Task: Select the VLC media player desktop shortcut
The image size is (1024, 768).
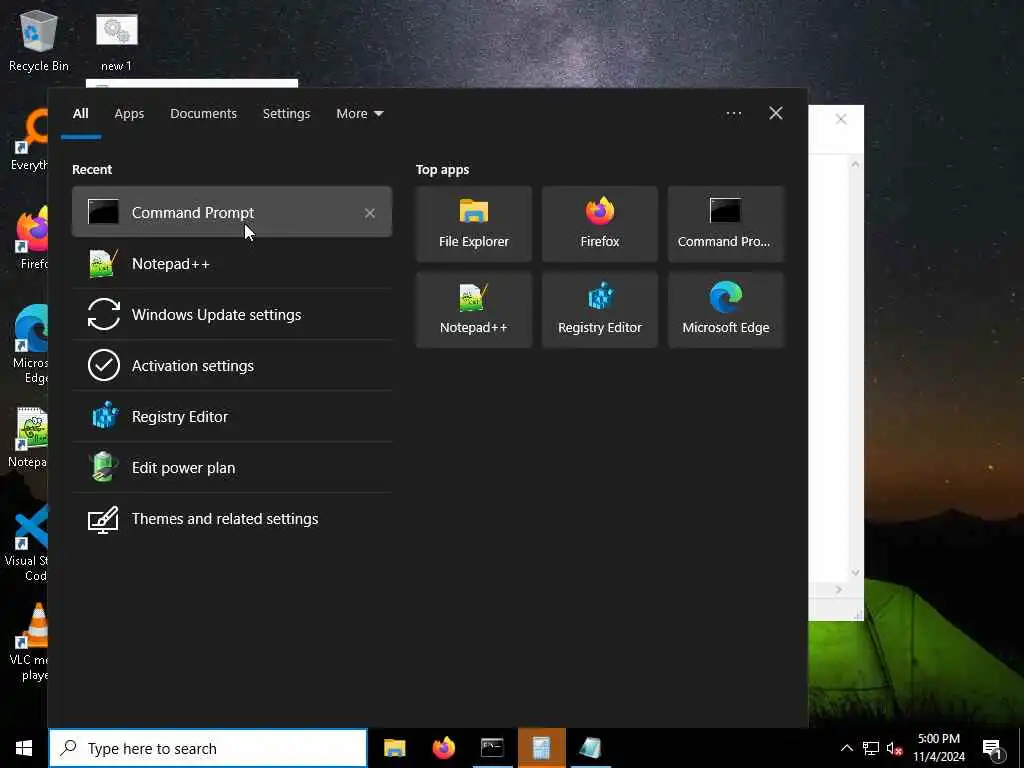Action: (x=29, y=642)
